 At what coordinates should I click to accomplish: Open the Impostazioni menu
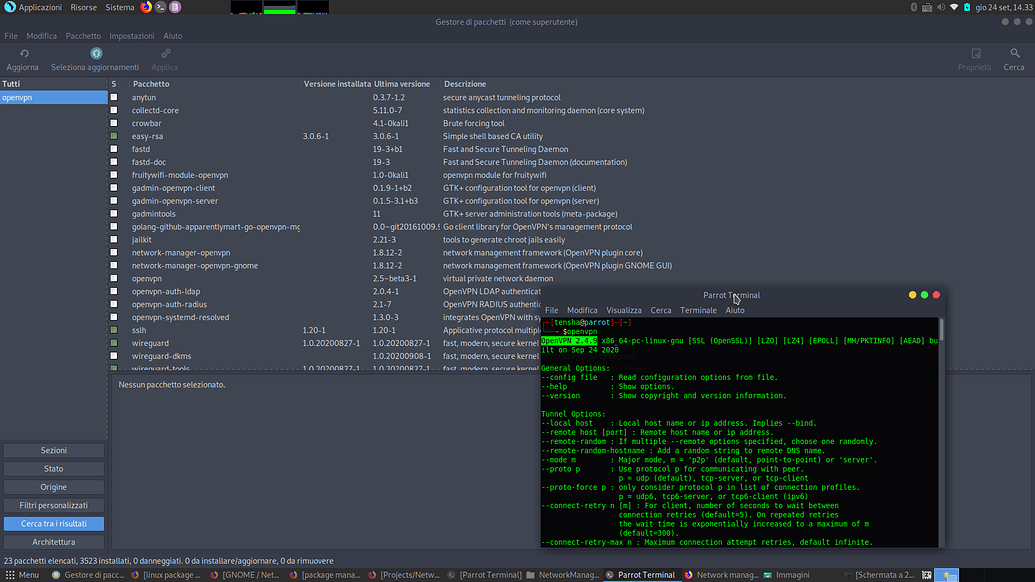point(132,36)
